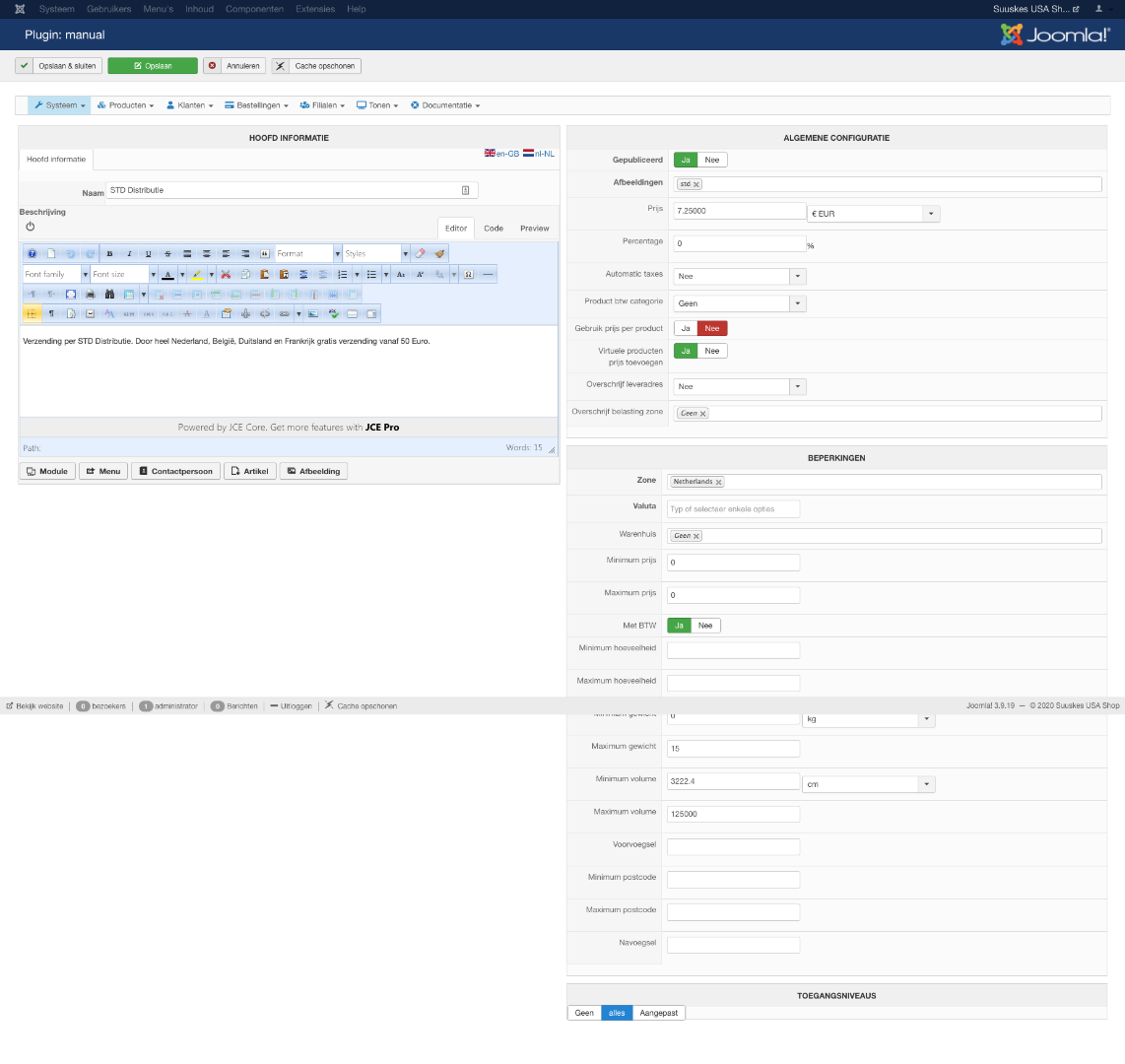
Task: Switch Met BTW to Nee
Action: (705, 626)
